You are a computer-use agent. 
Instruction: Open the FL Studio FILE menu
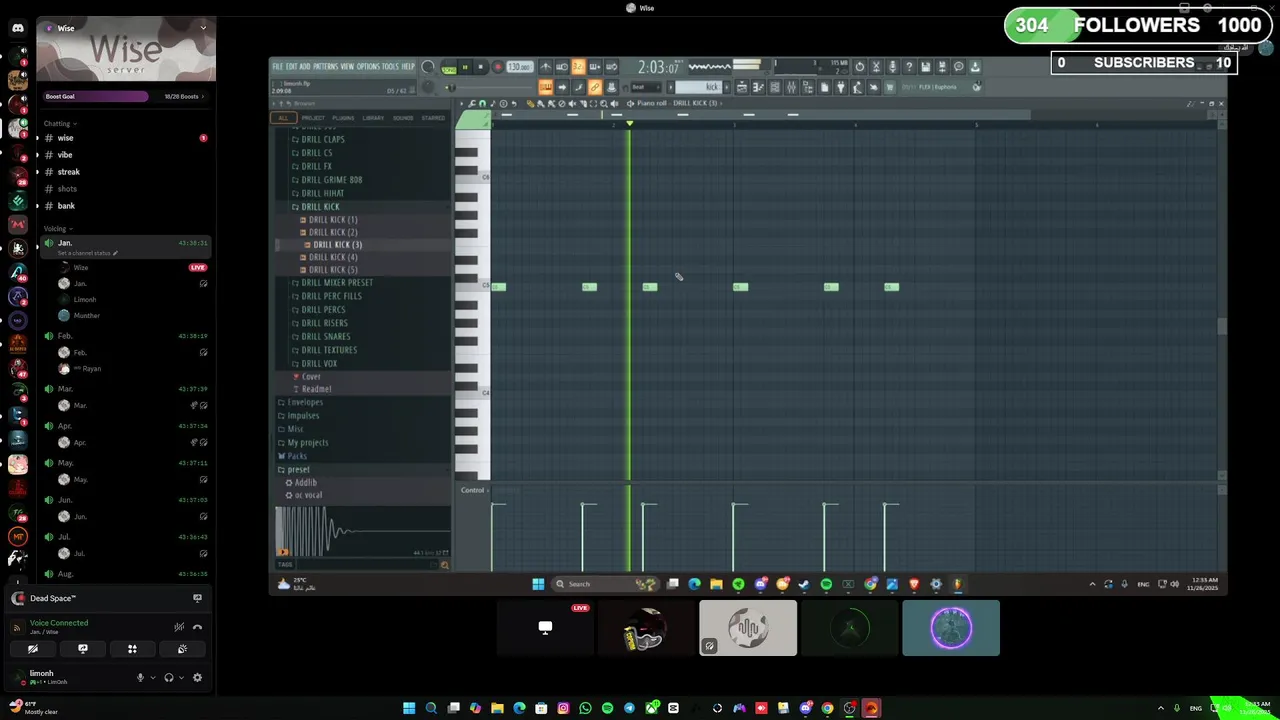point(278,66)
